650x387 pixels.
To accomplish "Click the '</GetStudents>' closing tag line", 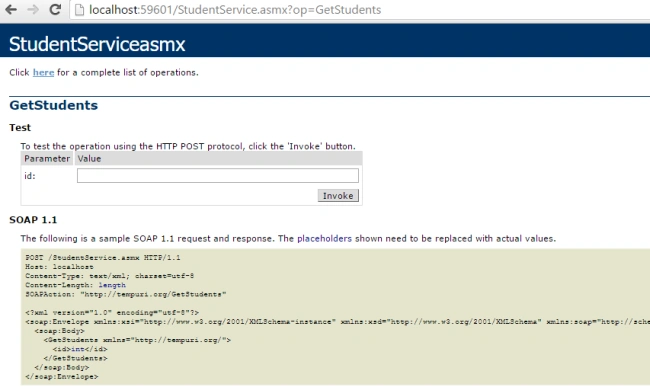I will 75,358.
